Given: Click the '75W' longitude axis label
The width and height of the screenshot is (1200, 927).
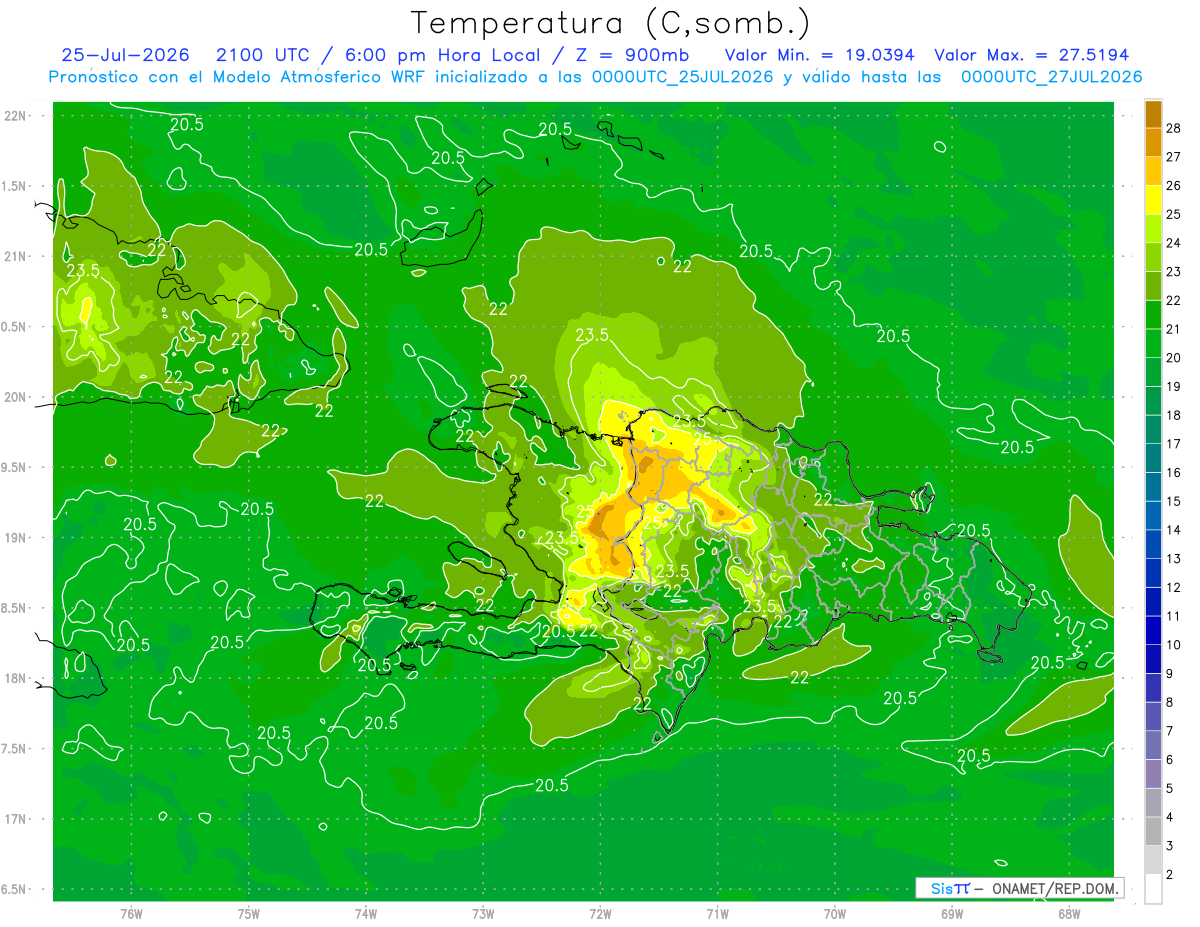Looking at the screenshot, I should 249,914.
